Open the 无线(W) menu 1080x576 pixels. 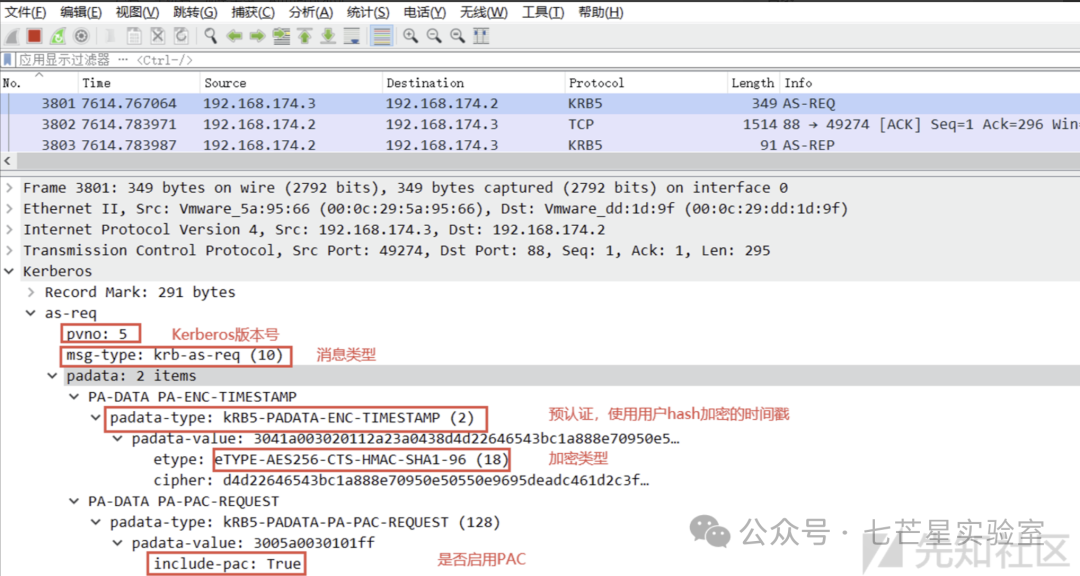tap(484, 12)
